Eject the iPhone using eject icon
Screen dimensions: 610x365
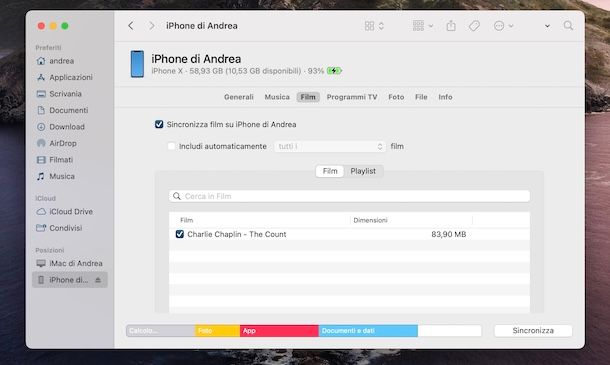coord(98,280)
